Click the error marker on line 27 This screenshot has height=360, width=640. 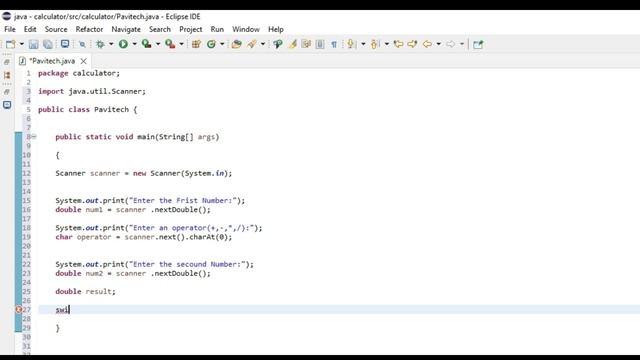[x=18, y=310]
